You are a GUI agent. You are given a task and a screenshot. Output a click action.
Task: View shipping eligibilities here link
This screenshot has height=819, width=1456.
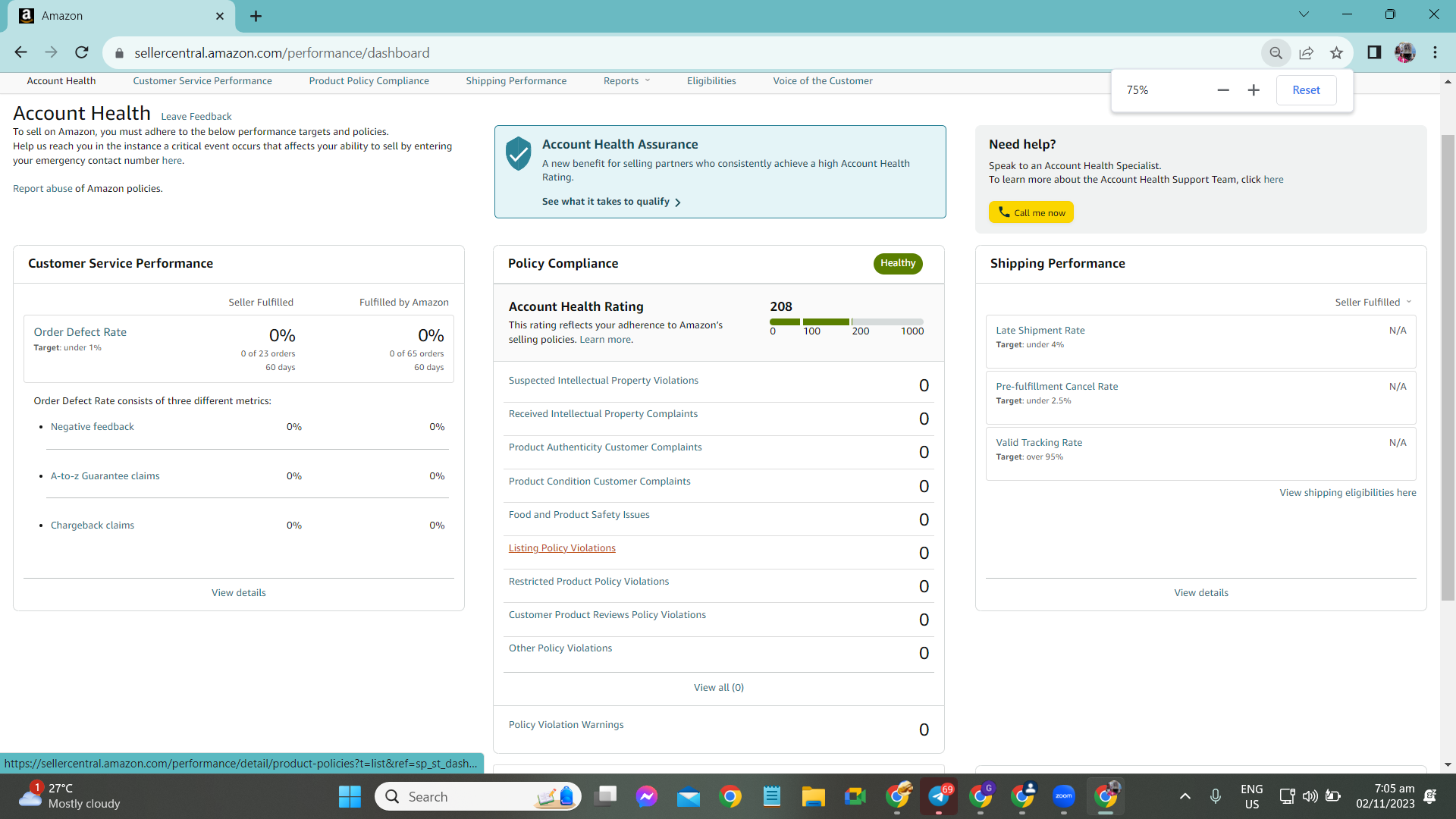tap(1348, 493)
